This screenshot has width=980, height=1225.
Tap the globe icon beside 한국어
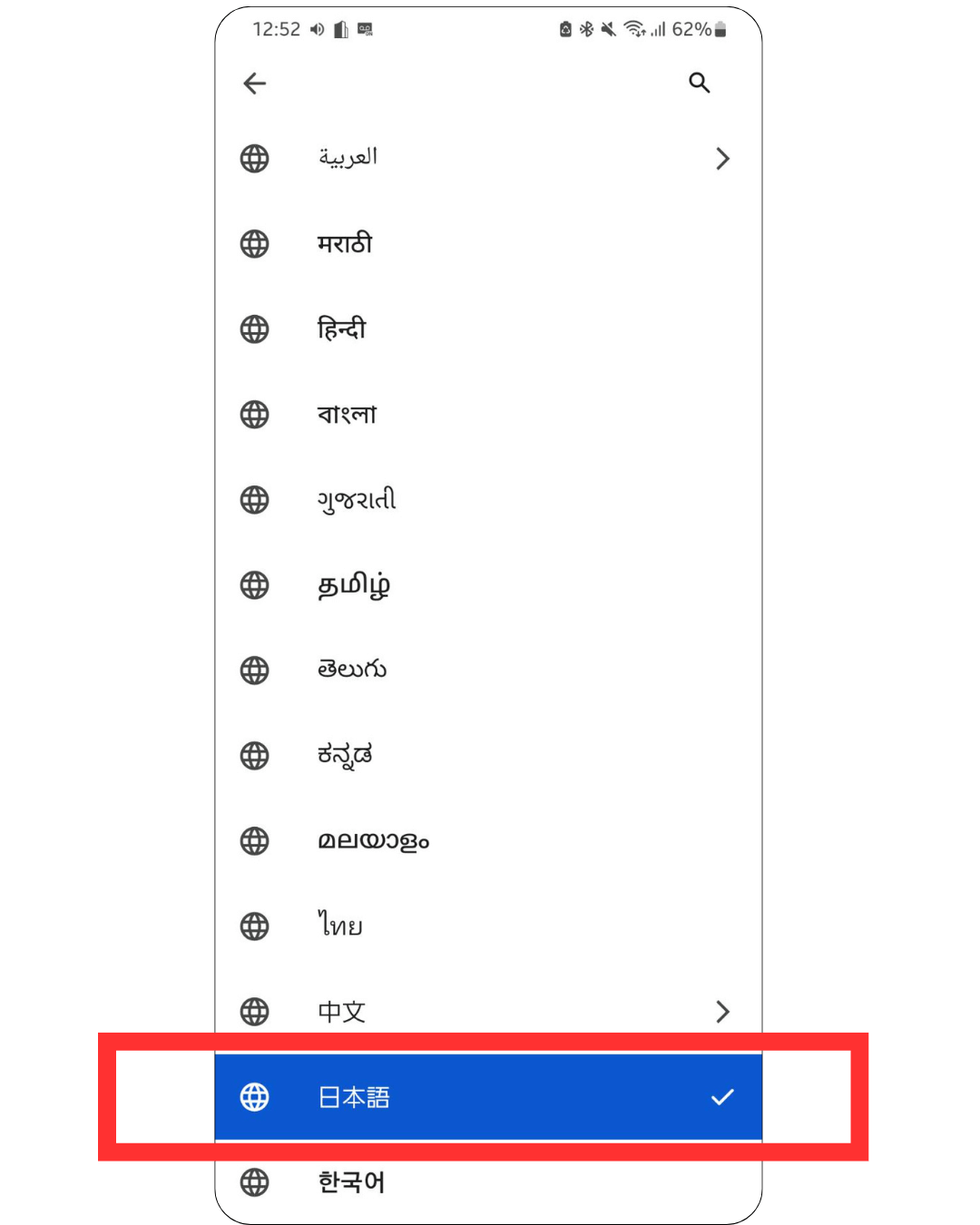pyautogui.click(x=255, y=1182)
